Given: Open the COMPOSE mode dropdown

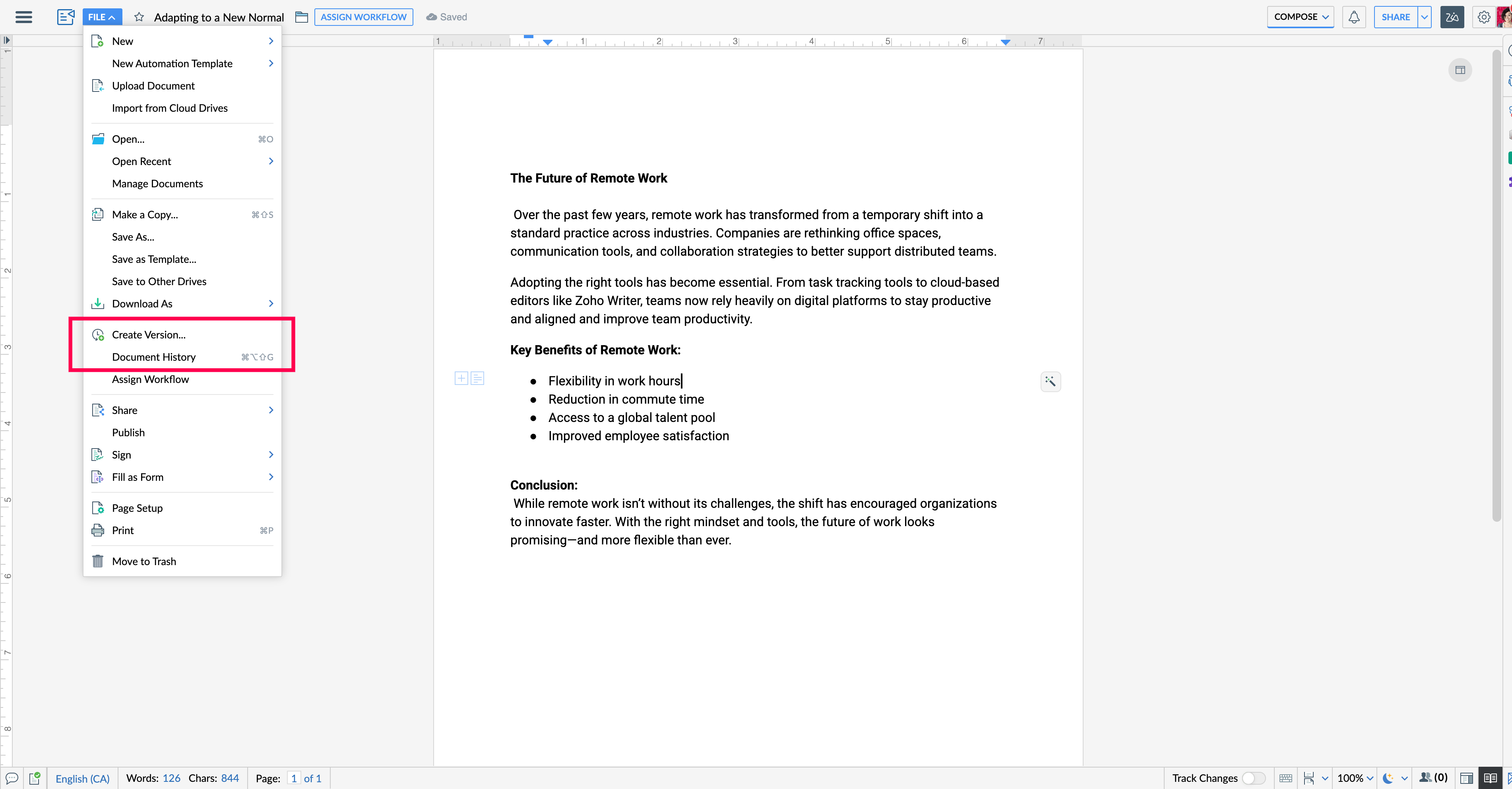Looking at the screenshot, I should 1300,17.
